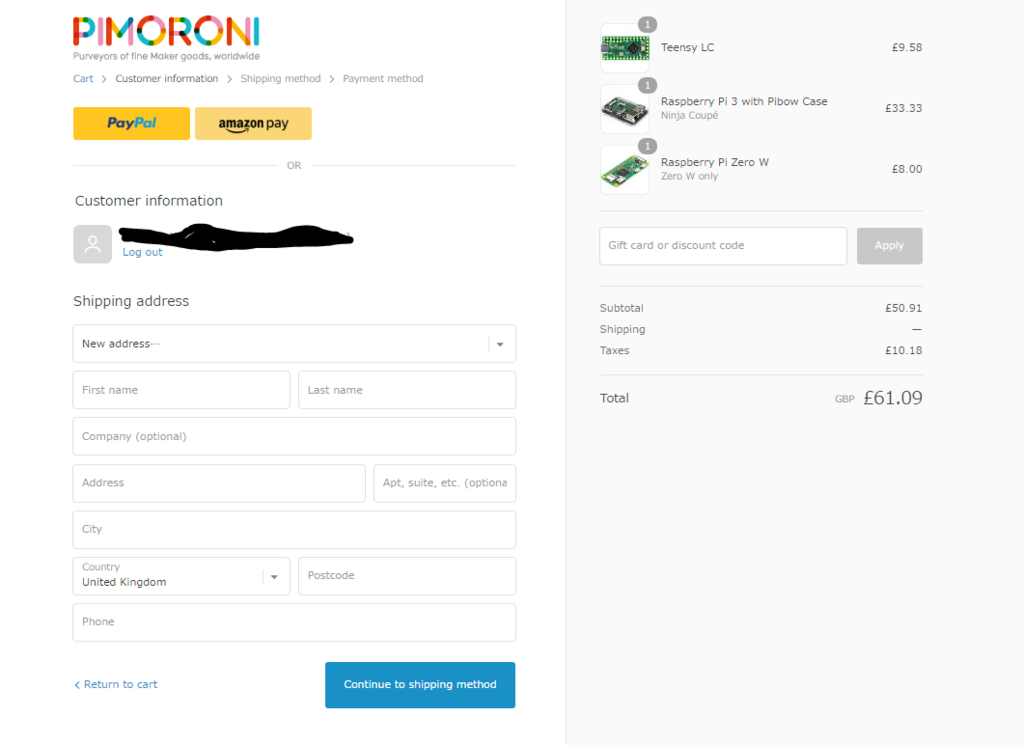Open the Country dropdown

(181, 576)
